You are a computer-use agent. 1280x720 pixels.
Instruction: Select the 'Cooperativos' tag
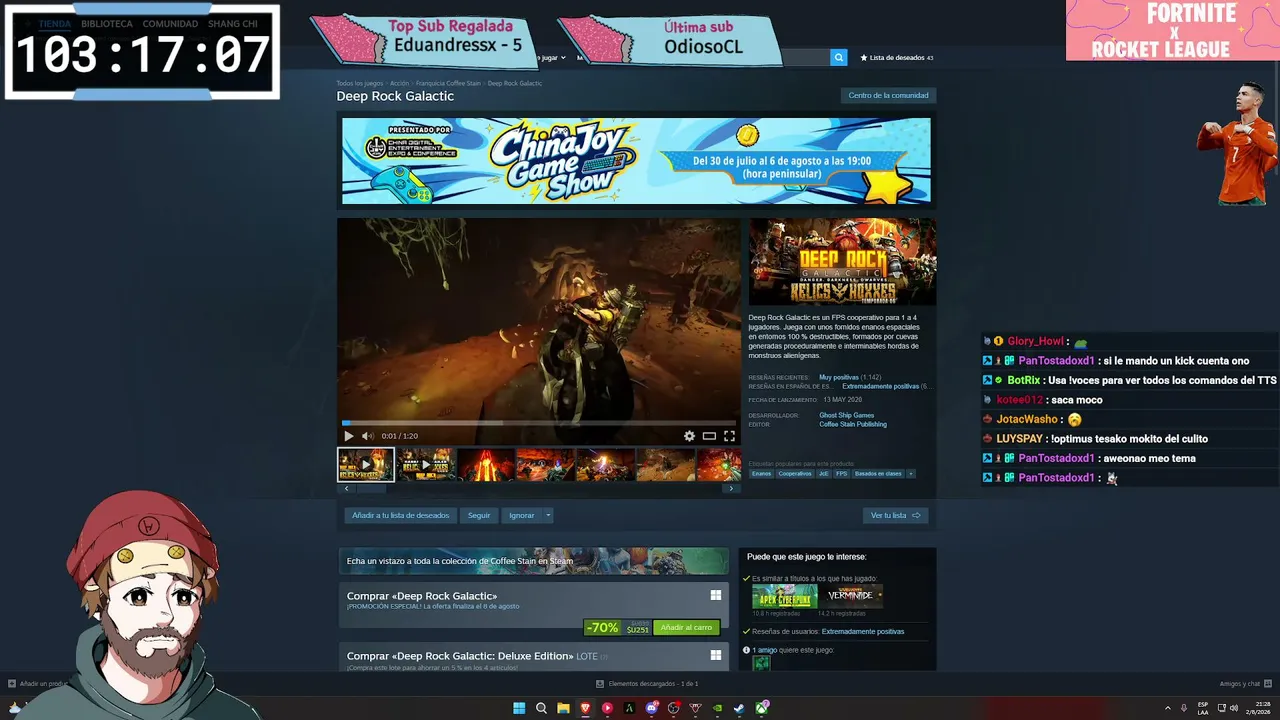pyautogui.click(x=795, y=474)
